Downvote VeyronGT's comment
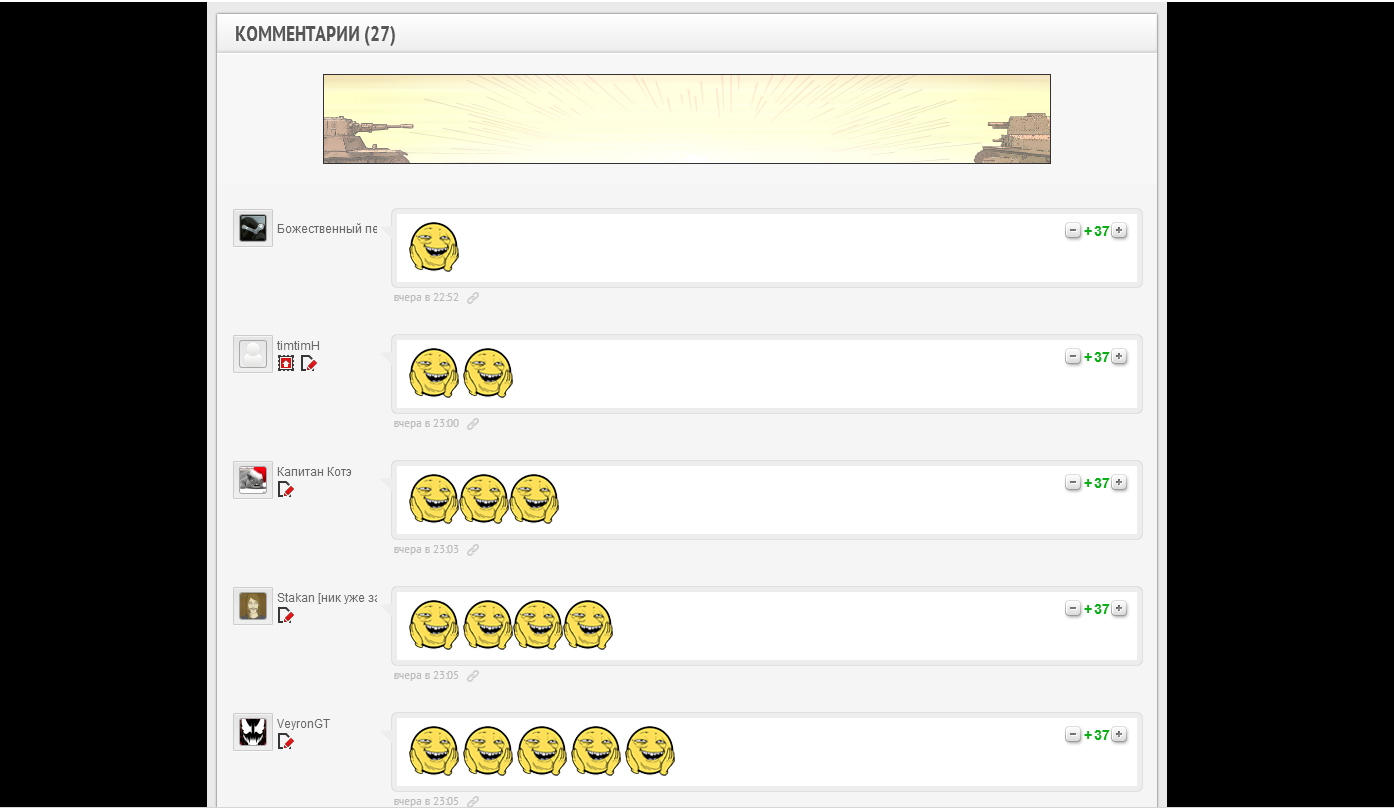The width and height of the screenshot is (1394, 808). pos(1073,735)
